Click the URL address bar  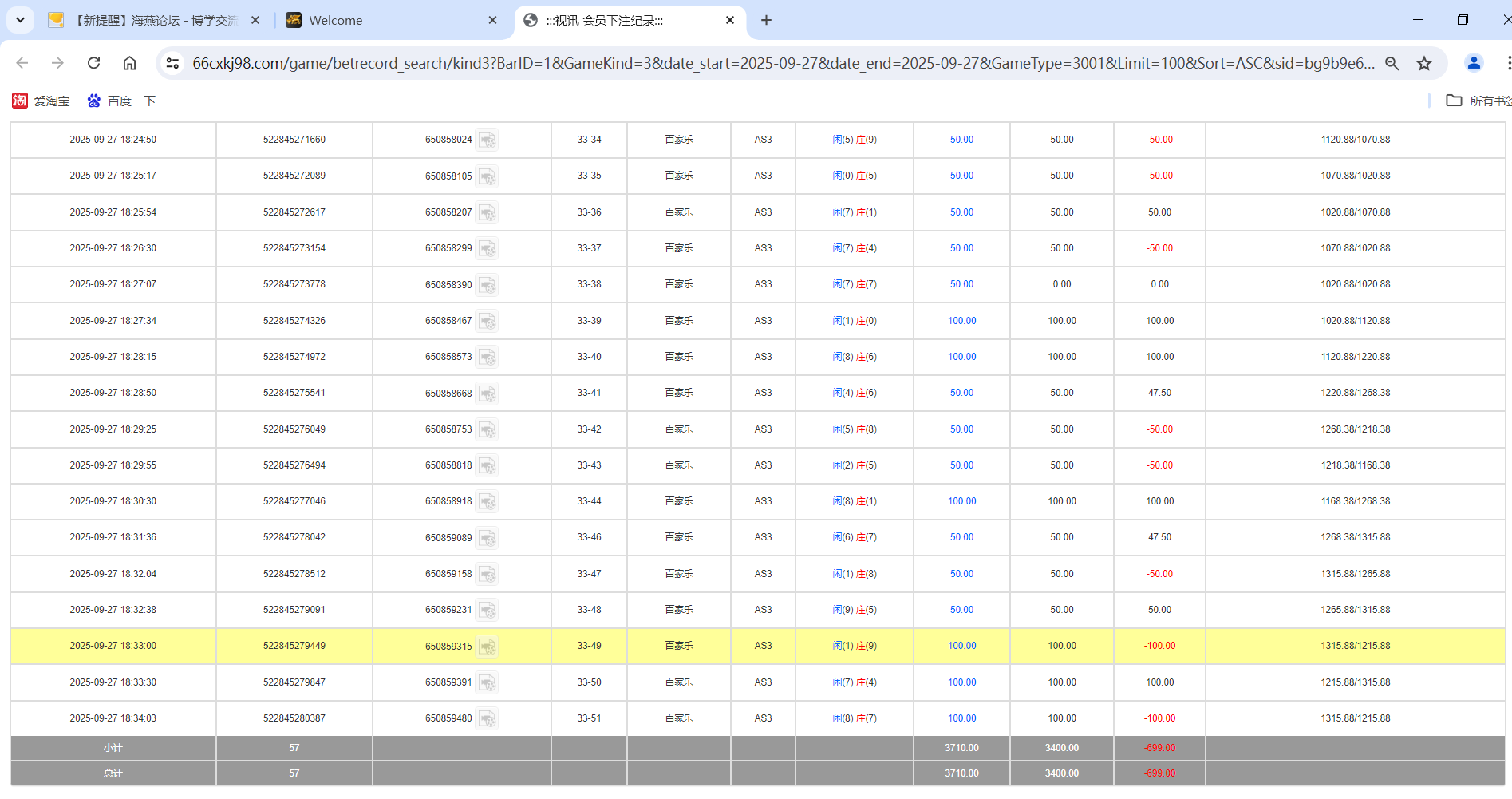coord(782,63)
